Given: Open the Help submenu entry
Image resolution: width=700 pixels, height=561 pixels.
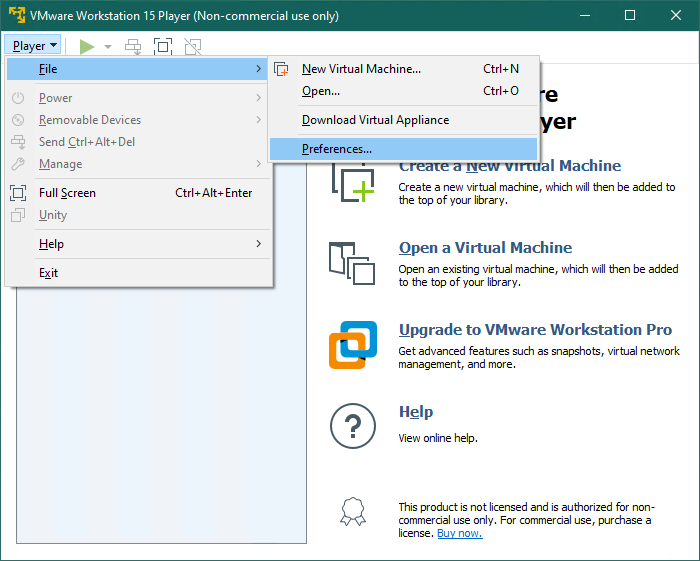Looking at the screenshot, I should coord(137,244).
